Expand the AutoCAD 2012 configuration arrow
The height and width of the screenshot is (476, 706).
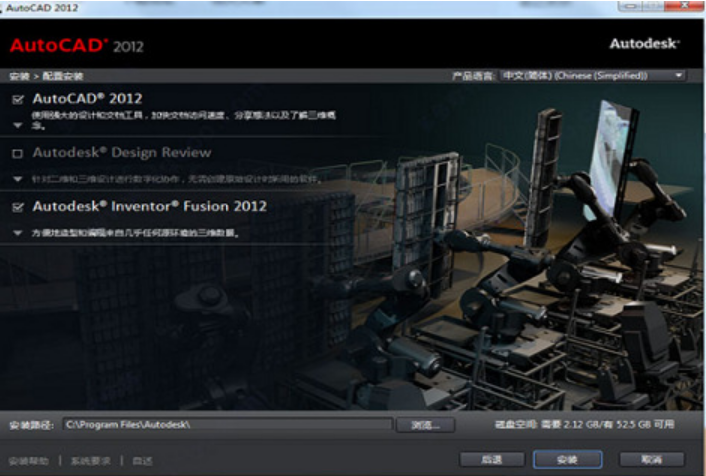coord(18,125)
